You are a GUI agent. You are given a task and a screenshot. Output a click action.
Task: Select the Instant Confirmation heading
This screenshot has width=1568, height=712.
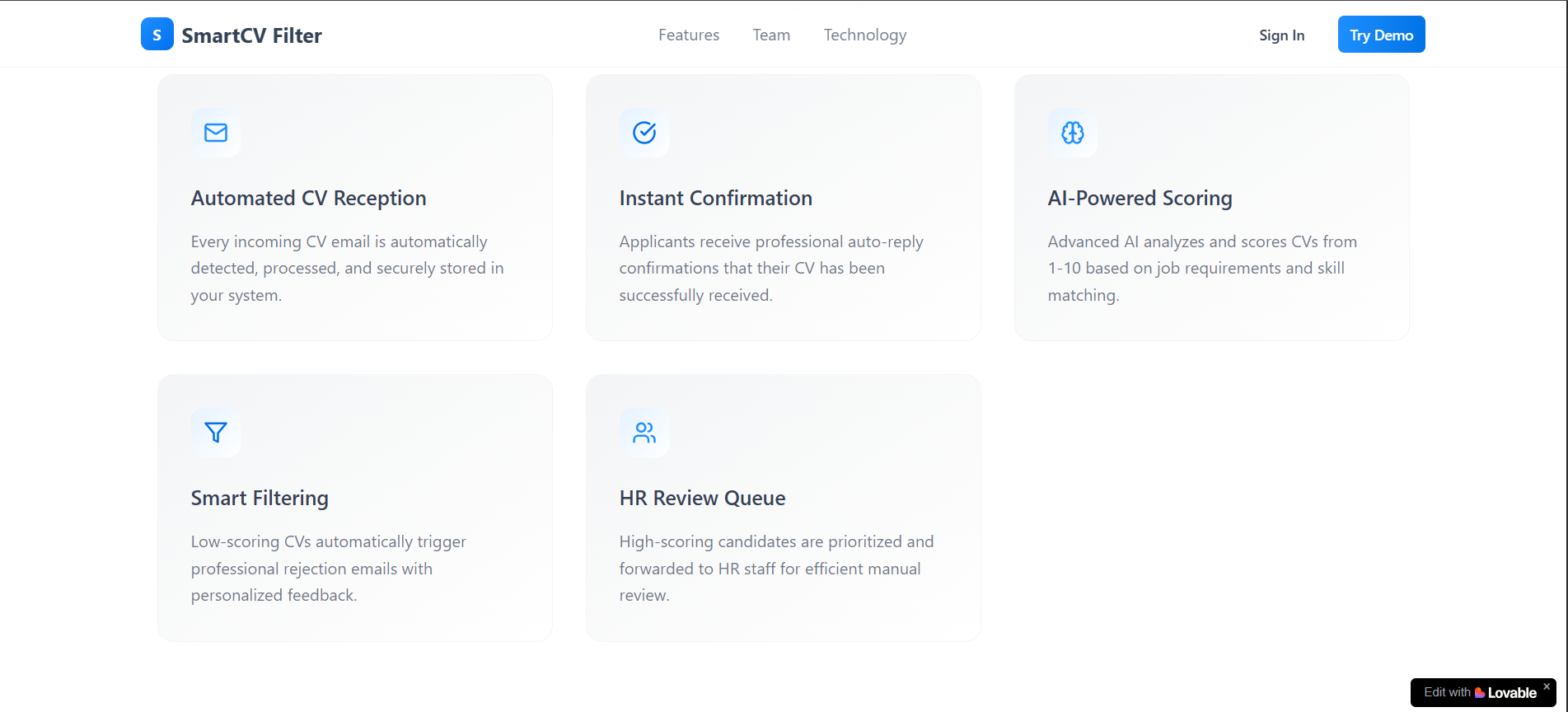(x=716, y=198)
